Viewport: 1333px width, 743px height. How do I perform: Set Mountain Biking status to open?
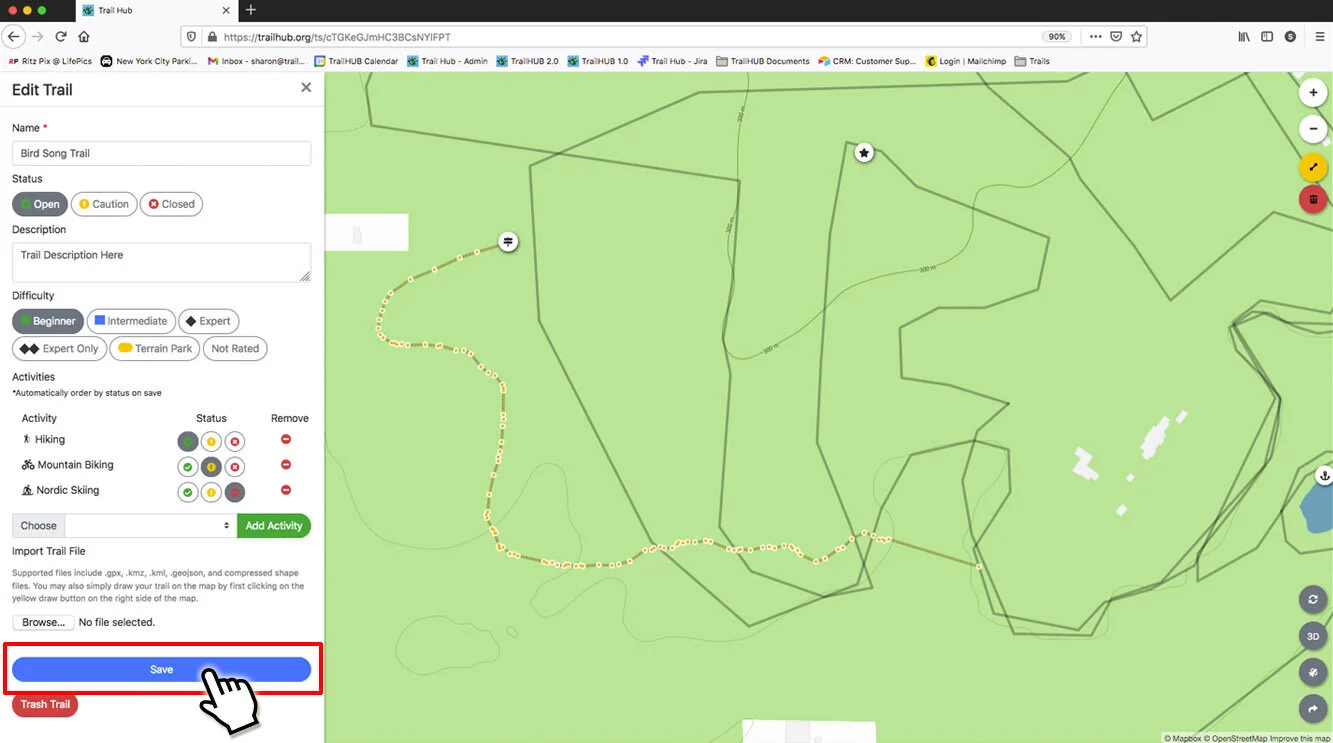[x=187, y=467]
